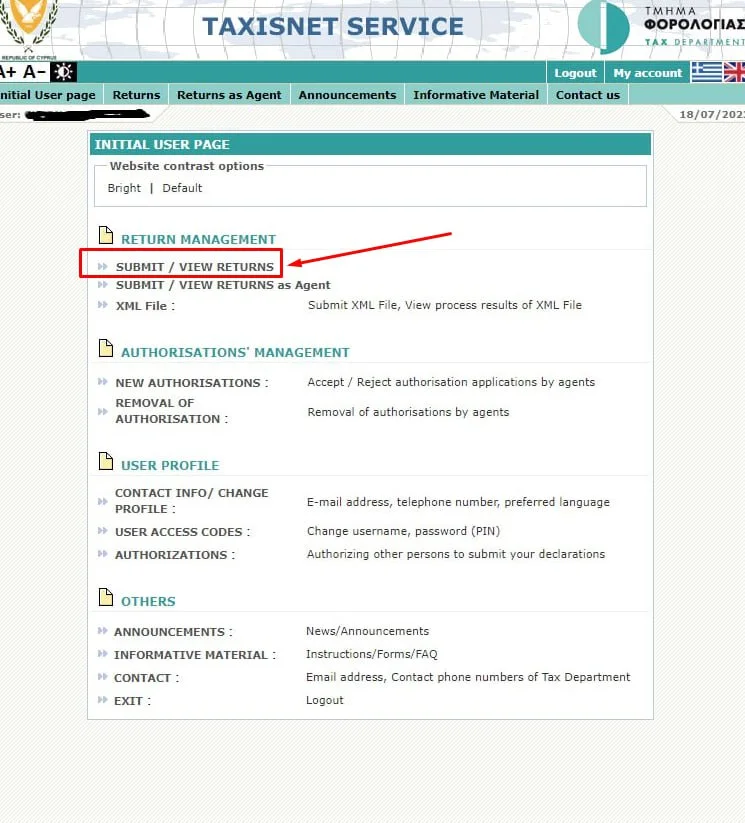This screenshot has height=823, width=745.
Task: Open Informative Material from the top menu
Action: point(476,95)
